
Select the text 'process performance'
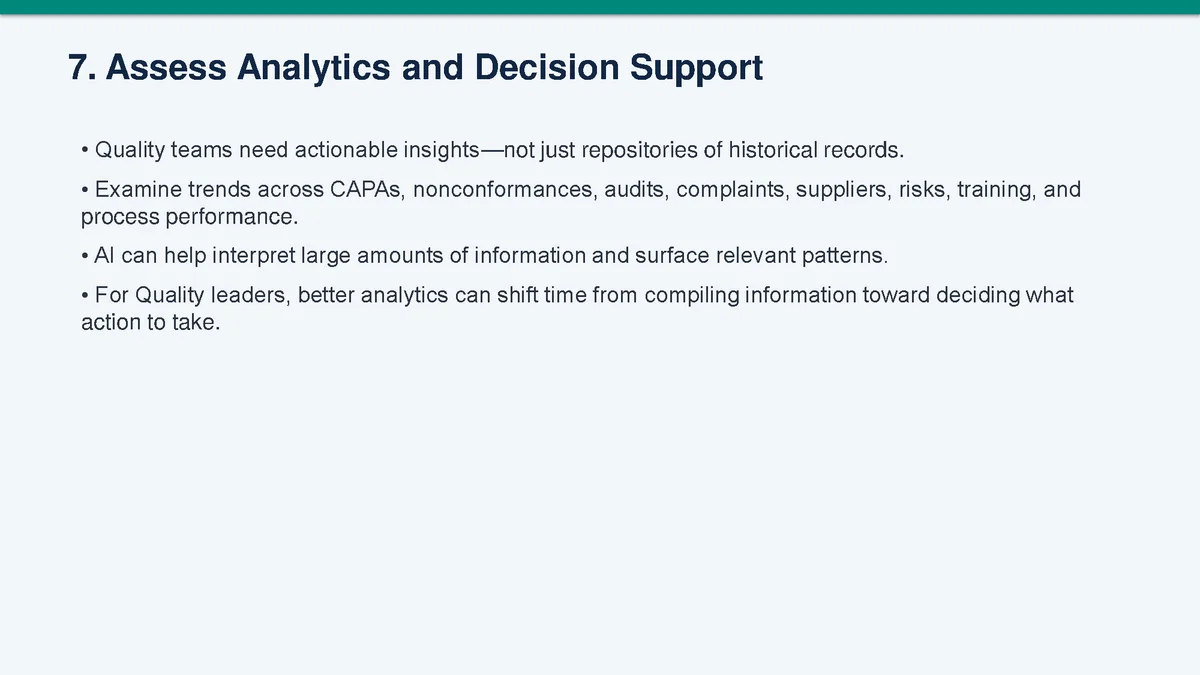tap(189, 216)
